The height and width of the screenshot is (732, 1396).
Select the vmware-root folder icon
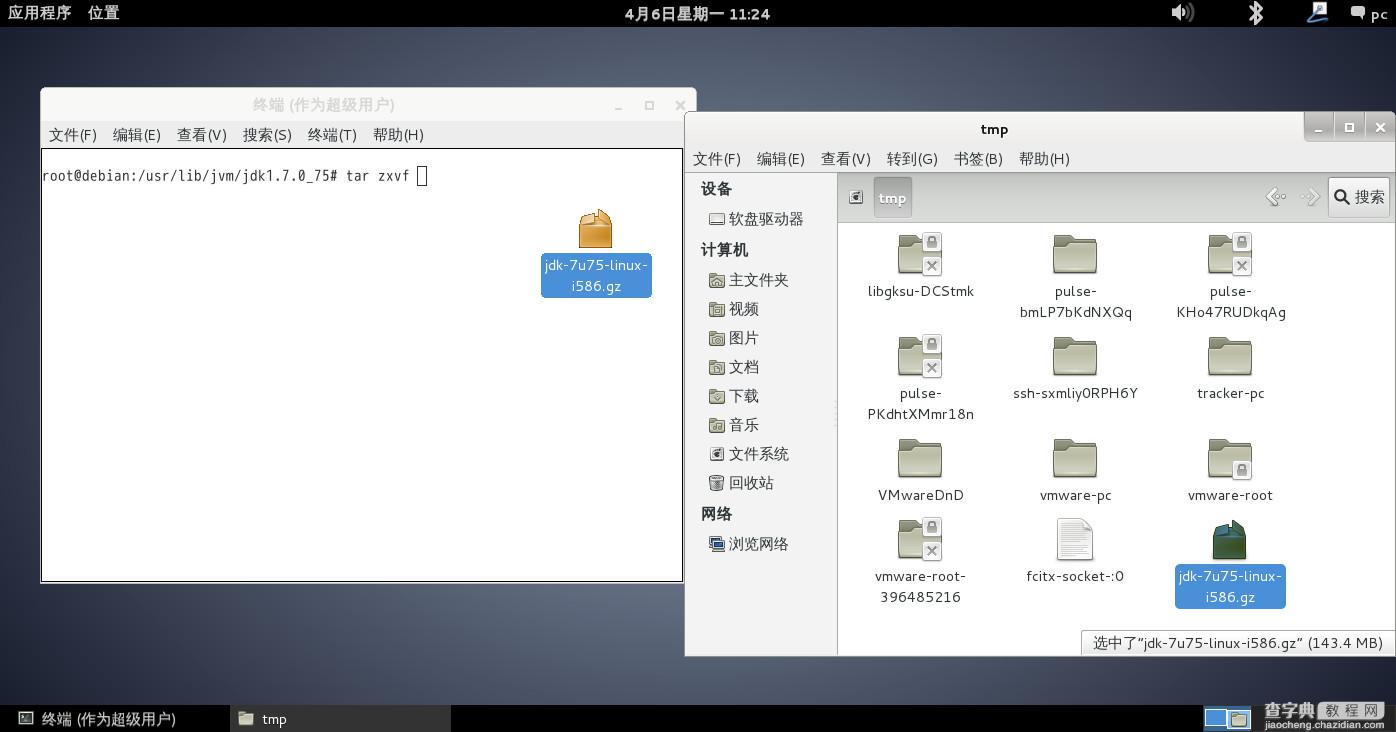(1230, 459)
